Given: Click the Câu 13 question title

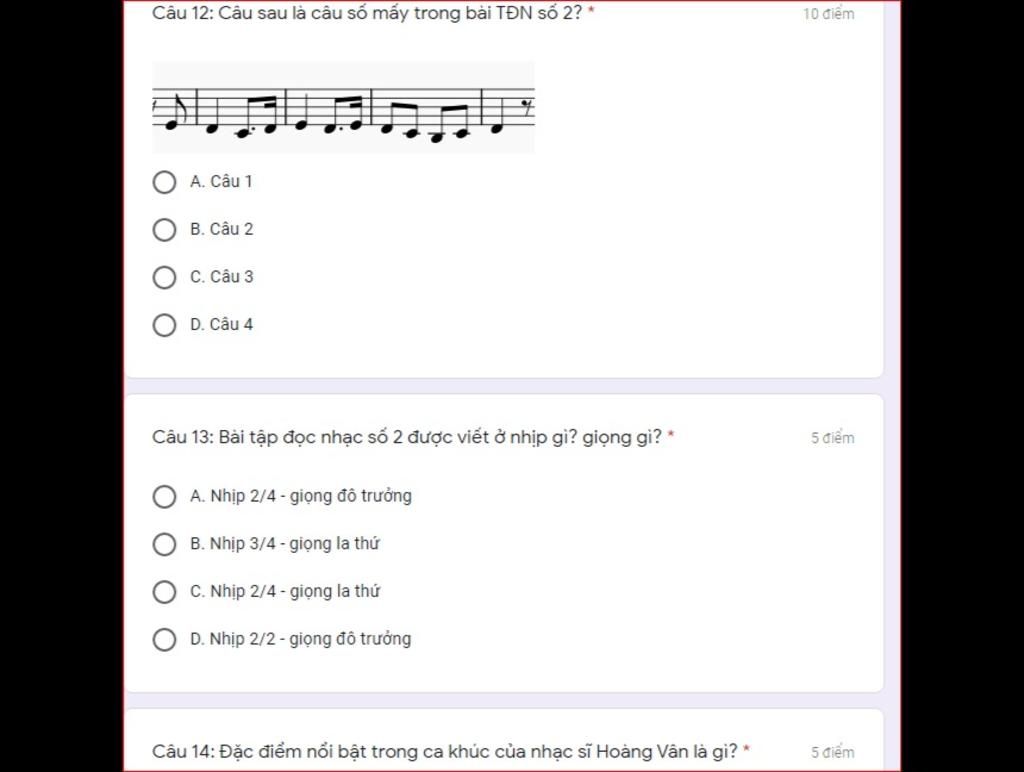Looking at the screenshot, I should 413,437.
